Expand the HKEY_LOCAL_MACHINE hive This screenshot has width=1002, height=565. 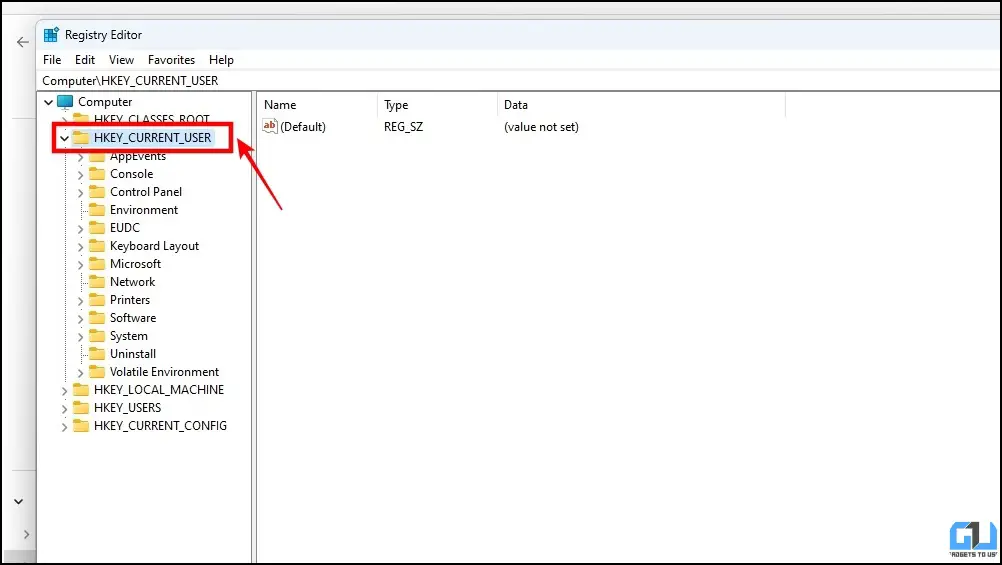(x=65, y=390)
